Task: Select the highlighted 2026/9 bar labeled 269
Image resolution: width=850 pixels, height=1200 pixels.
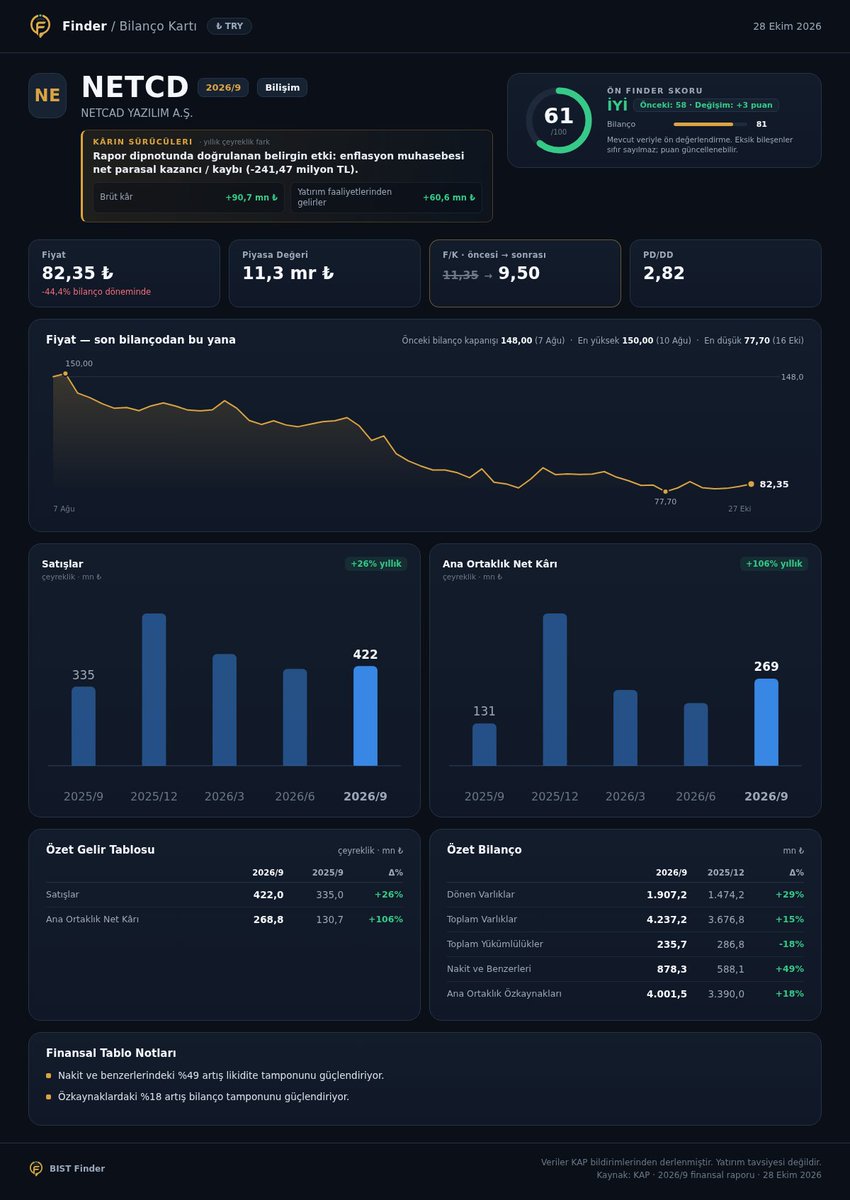Action: [766, 723]
